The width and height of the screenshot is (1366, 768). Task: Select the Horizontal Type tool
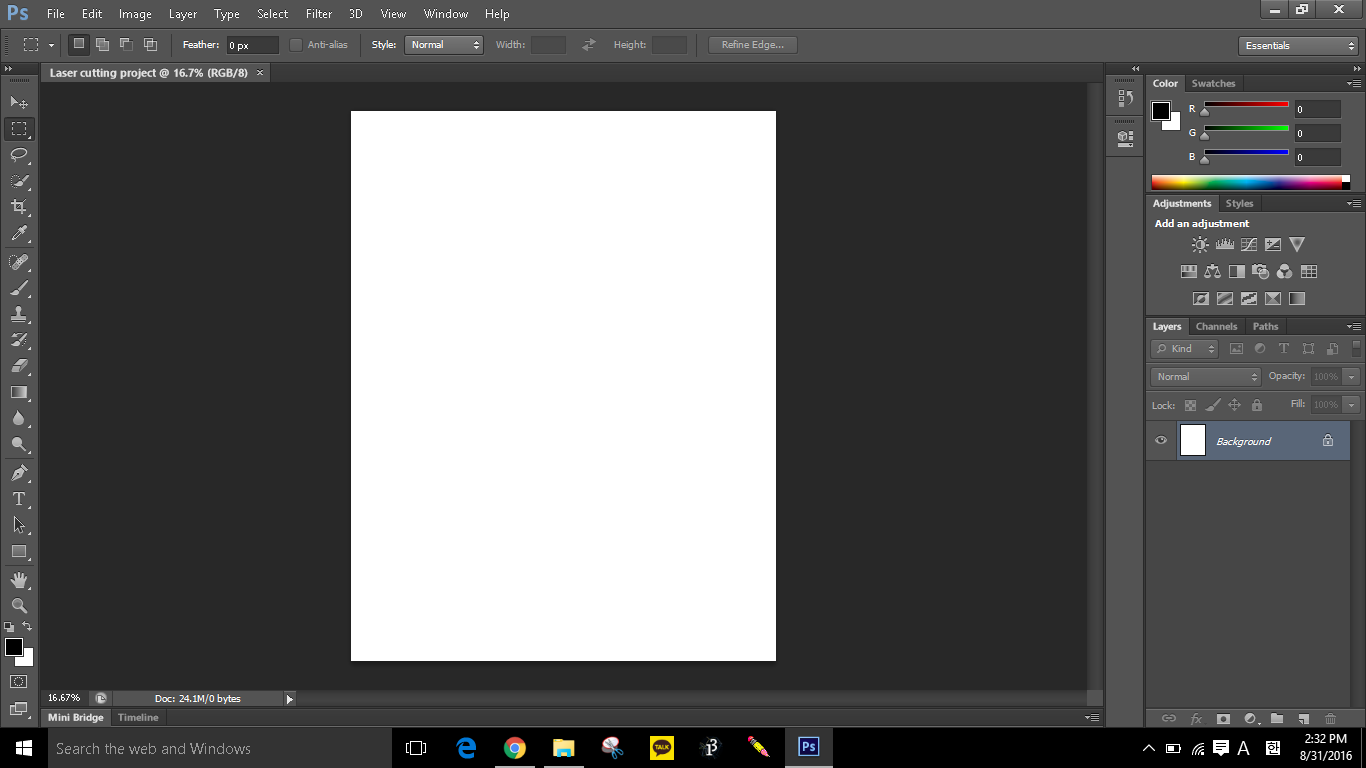[19, 499]
